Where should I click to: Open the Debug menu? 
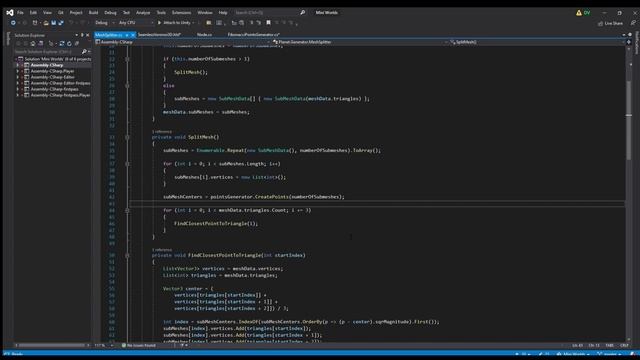tap(110, 13)
